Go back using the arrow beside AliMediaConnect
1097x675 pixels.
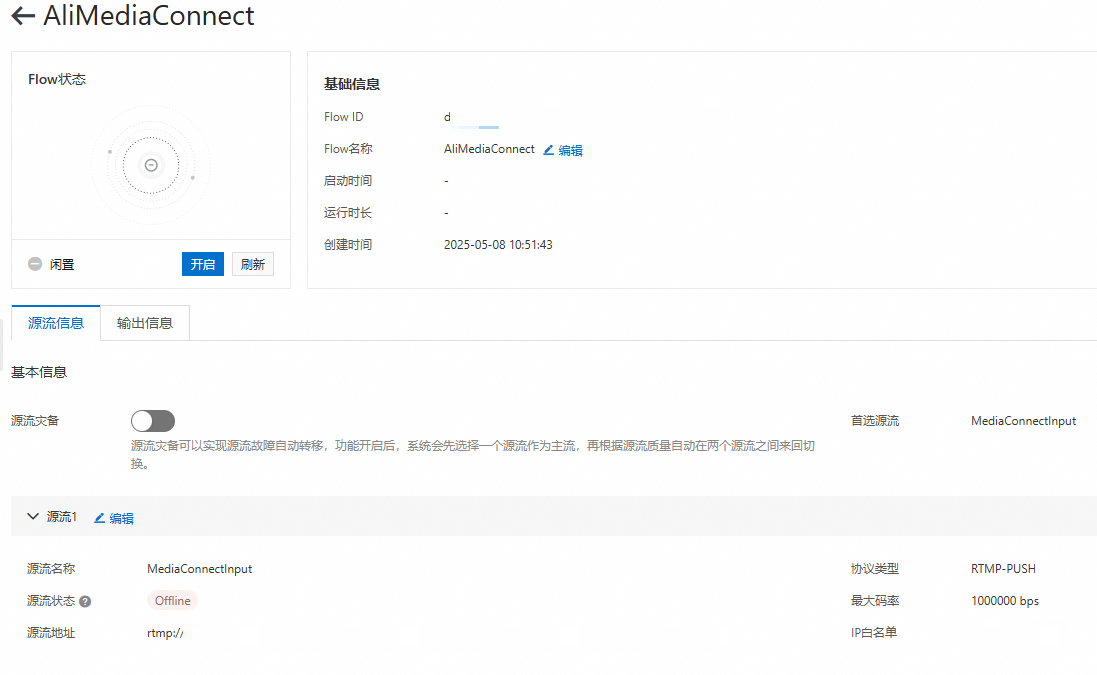(x=23, y=15)
